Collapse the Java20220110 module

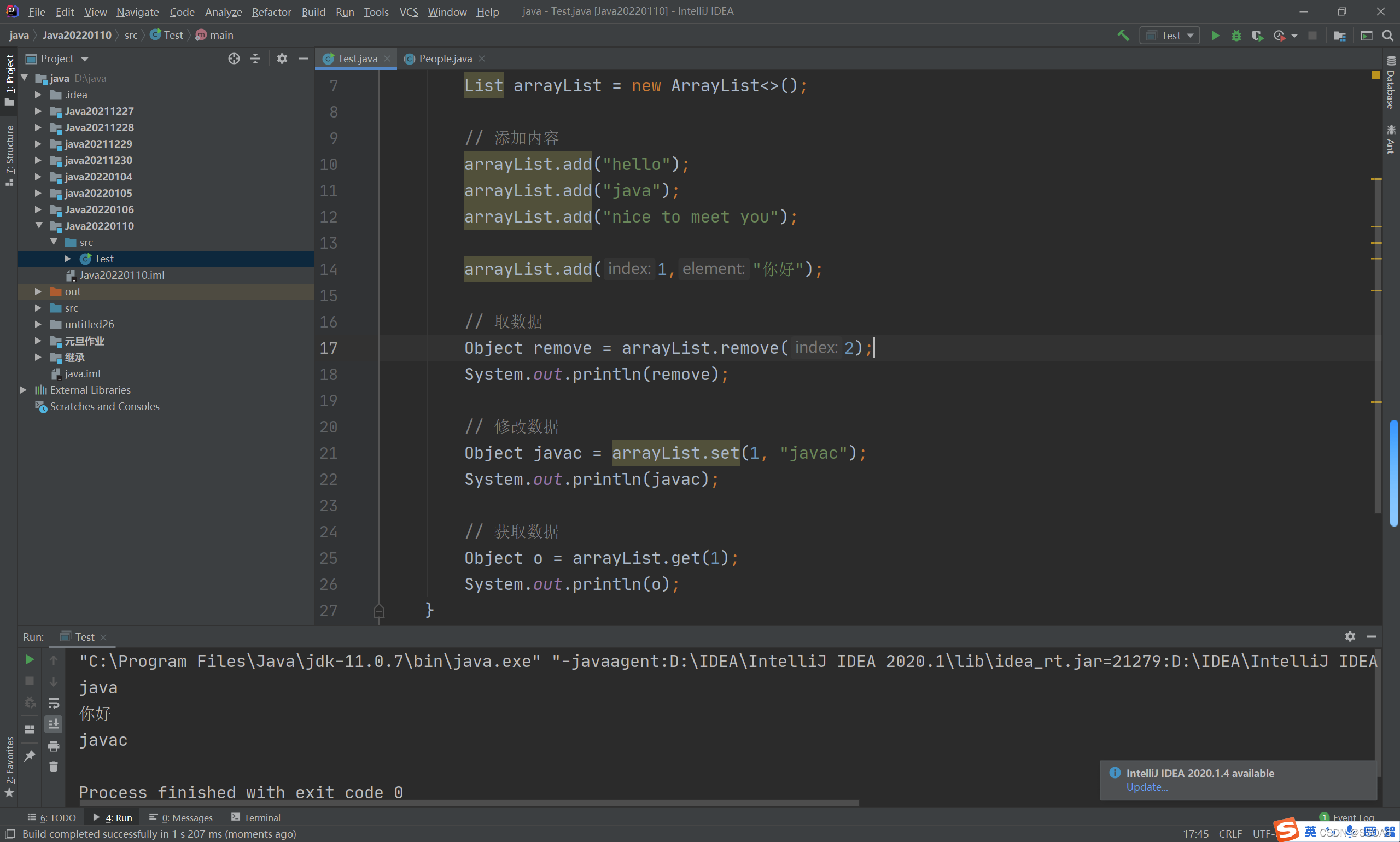[x=39, y=225]
